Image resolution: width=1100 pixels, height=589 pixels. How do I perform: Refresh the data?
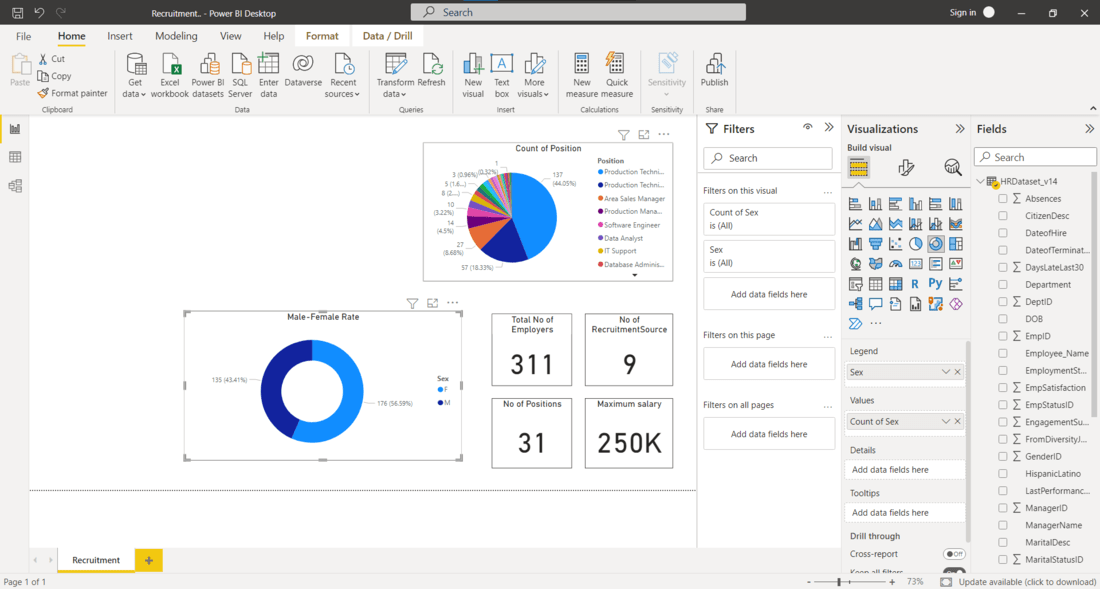[x=431, y=70]
